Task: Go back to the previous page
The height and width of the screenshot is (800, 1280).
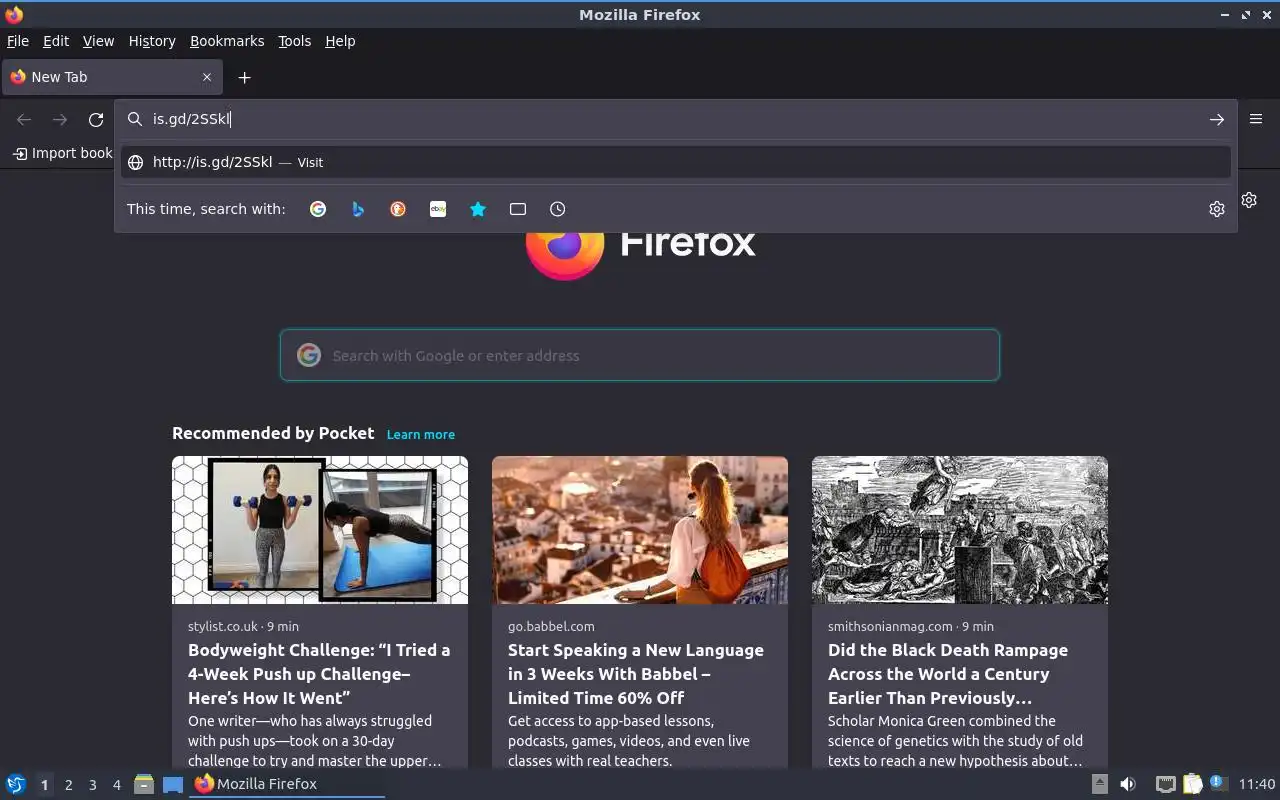Action: tap(24, 119)
